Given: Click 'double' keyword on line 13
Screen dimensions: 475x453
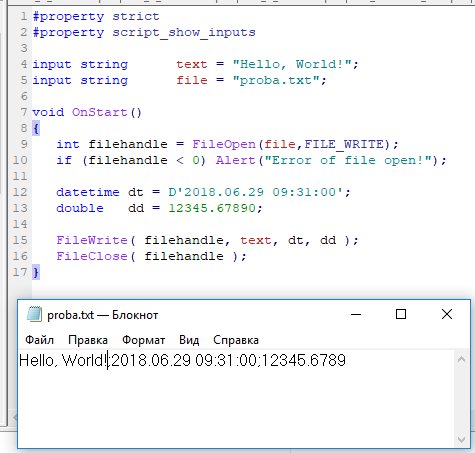Looking at the screenshot, I should [80, 208].
